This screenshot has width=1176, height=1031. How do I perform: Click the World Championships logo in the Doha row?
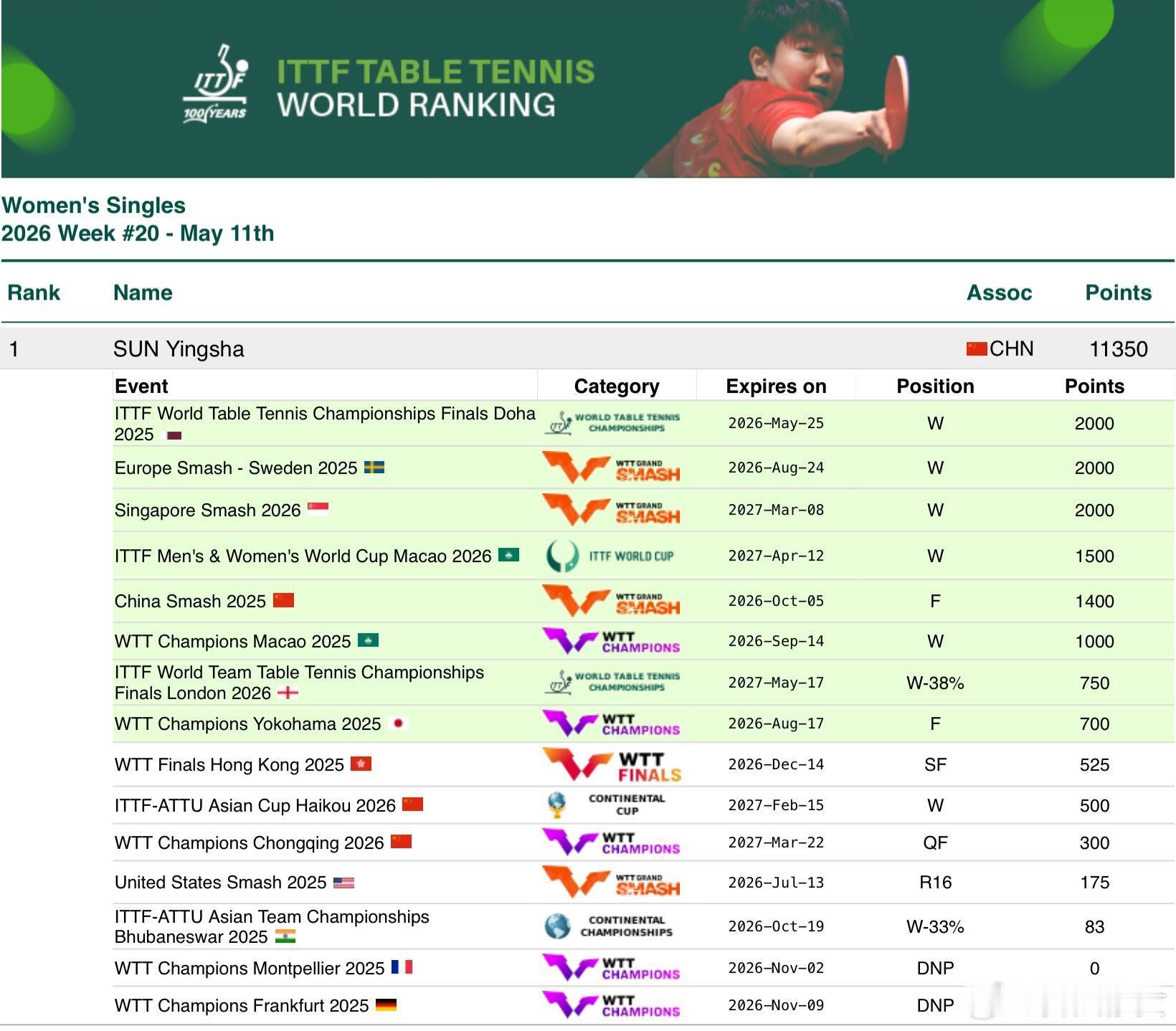[613, 422]
